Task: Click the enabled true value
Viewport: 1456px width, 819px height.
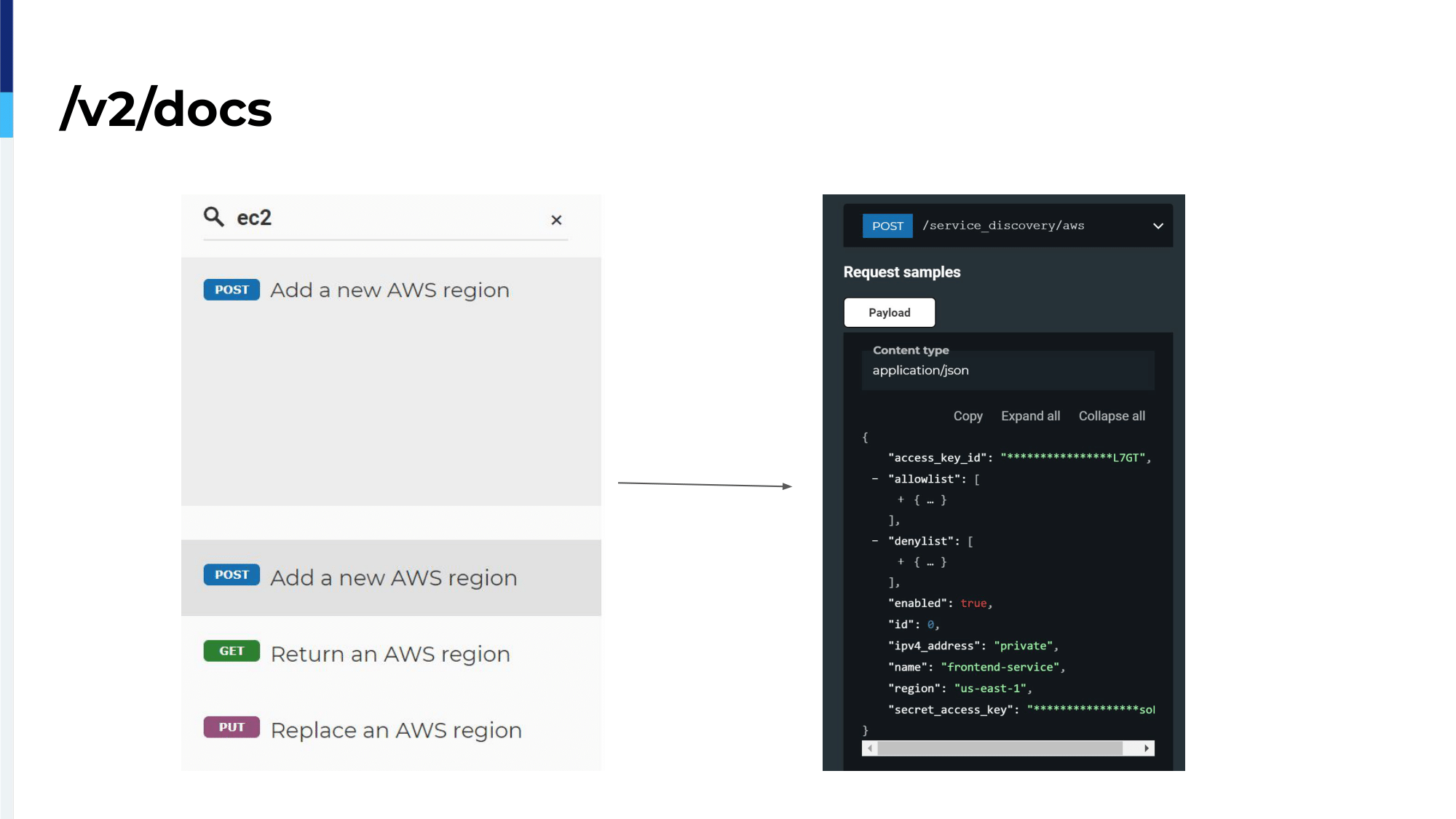Action: click(973, 604)
